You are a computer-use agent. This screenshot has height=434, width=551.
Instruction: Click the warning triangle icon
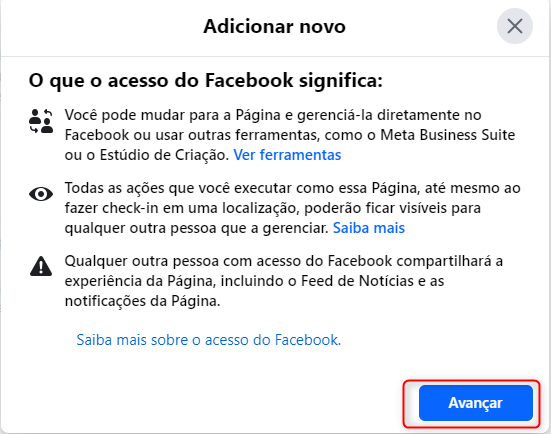(x=41, y=266)
